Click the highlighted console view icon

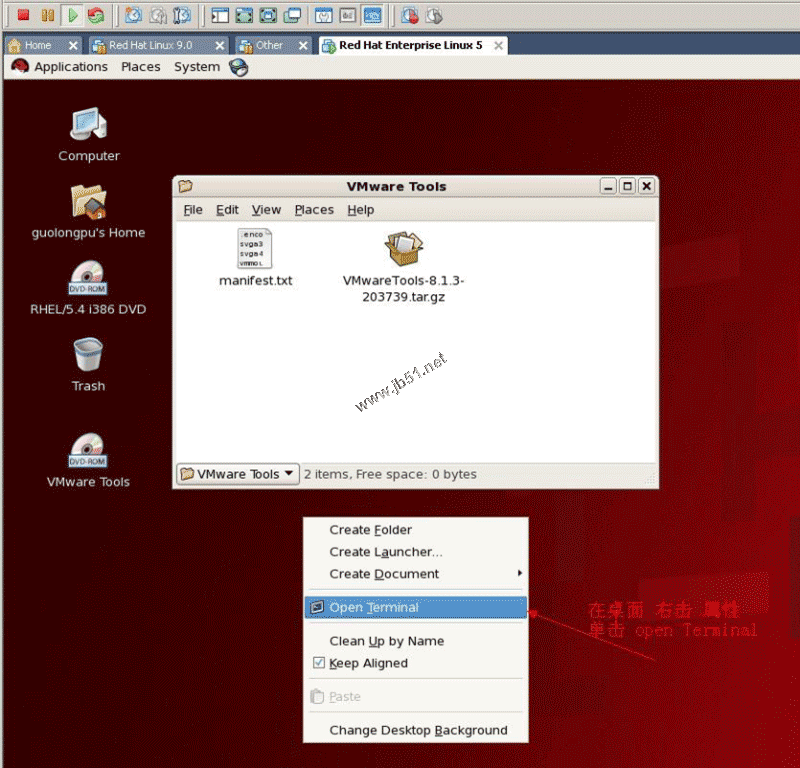pyautogui.click(x=372, y=16)
